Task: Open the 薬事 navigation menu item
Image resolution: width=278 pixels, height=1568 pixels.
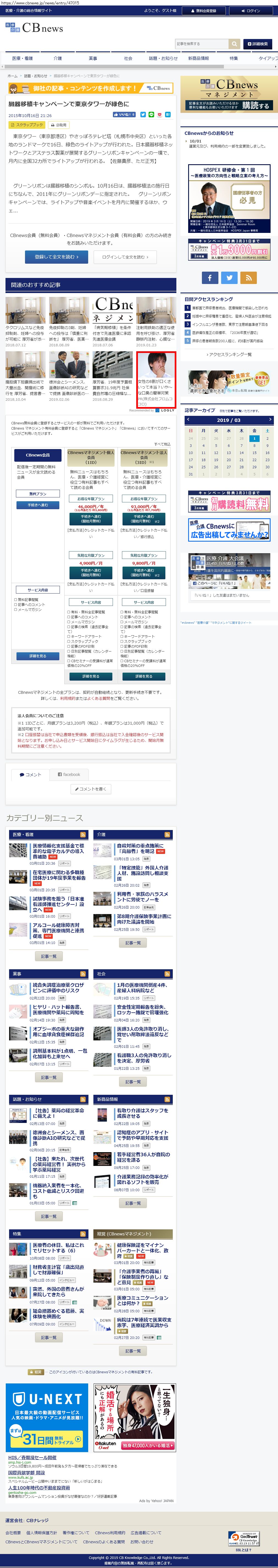Action: pyautogui.click(x=93, y=59)
